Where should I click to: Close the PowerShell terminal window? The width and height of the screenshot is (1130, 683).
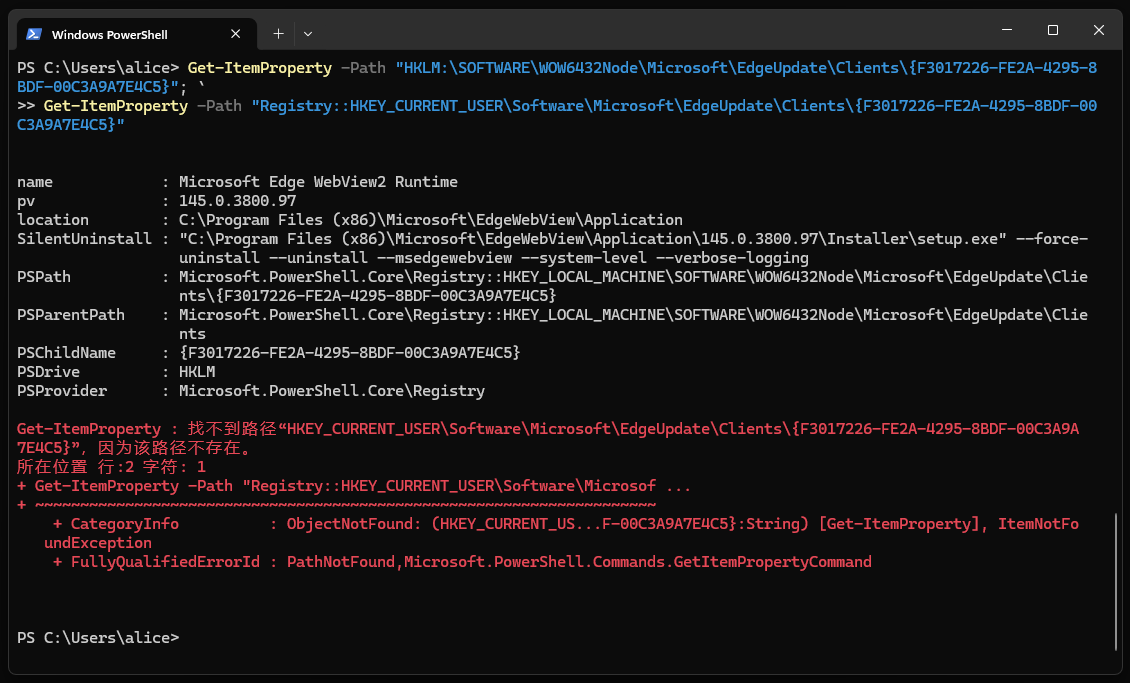1098,30
